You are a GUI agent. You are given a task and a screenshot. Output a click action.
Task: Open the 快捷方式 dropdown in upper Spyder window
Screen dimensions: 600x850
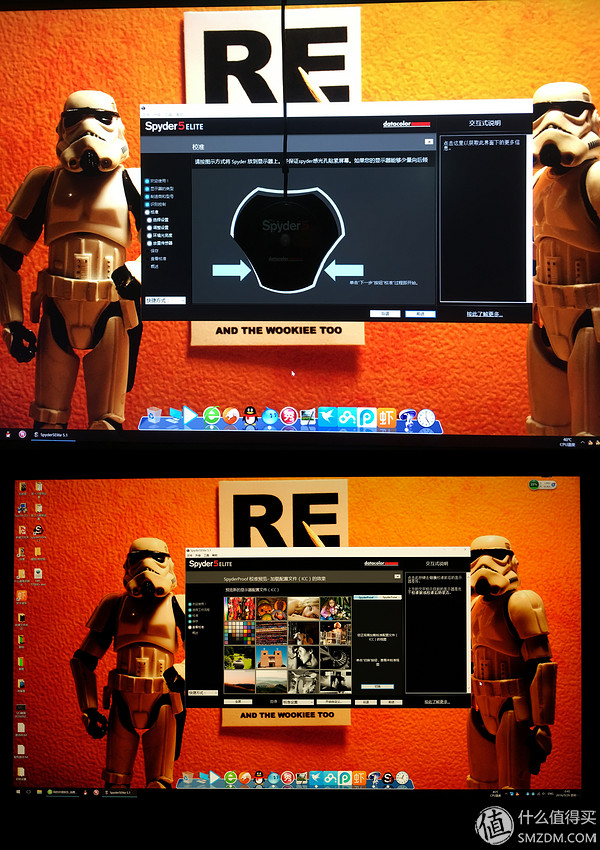[x=165, y=300]
